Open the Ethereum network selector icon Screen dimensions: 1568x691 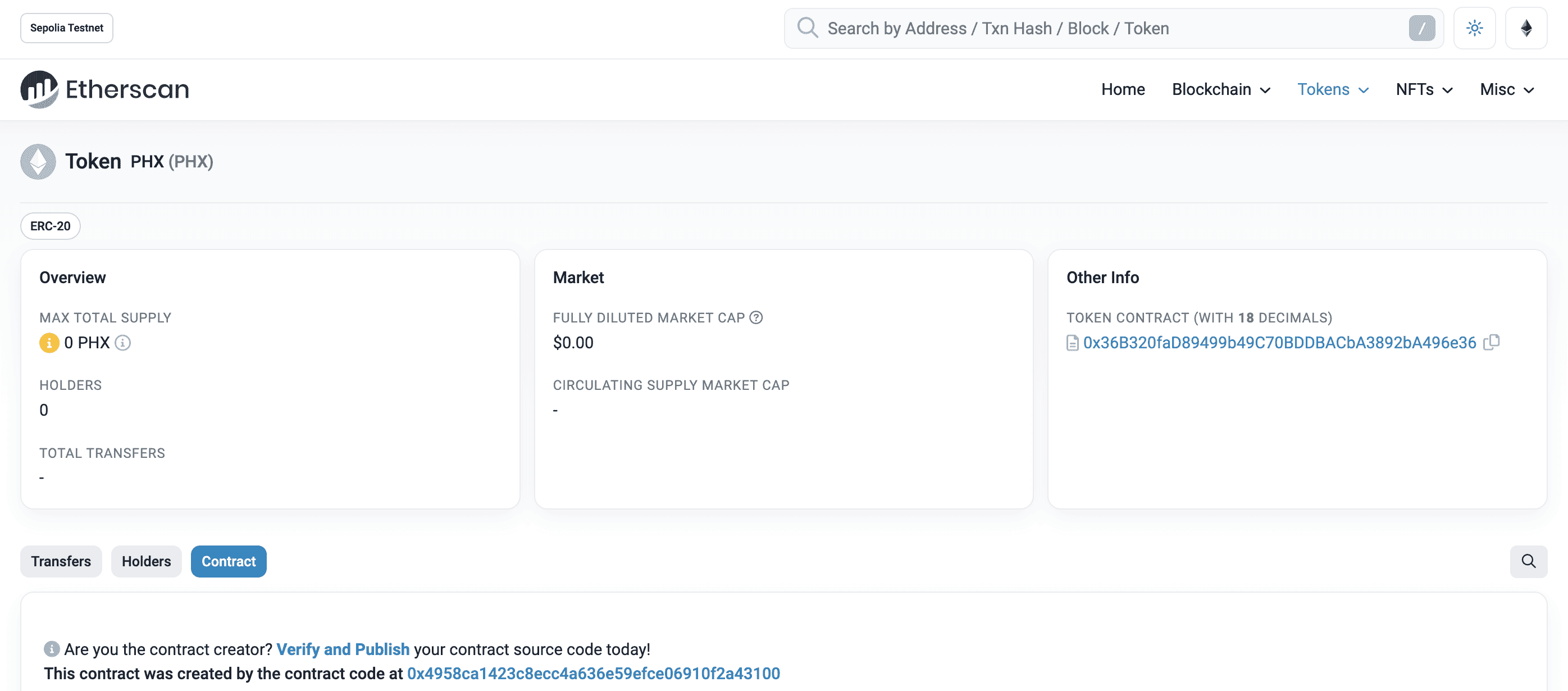[1526, 28]
